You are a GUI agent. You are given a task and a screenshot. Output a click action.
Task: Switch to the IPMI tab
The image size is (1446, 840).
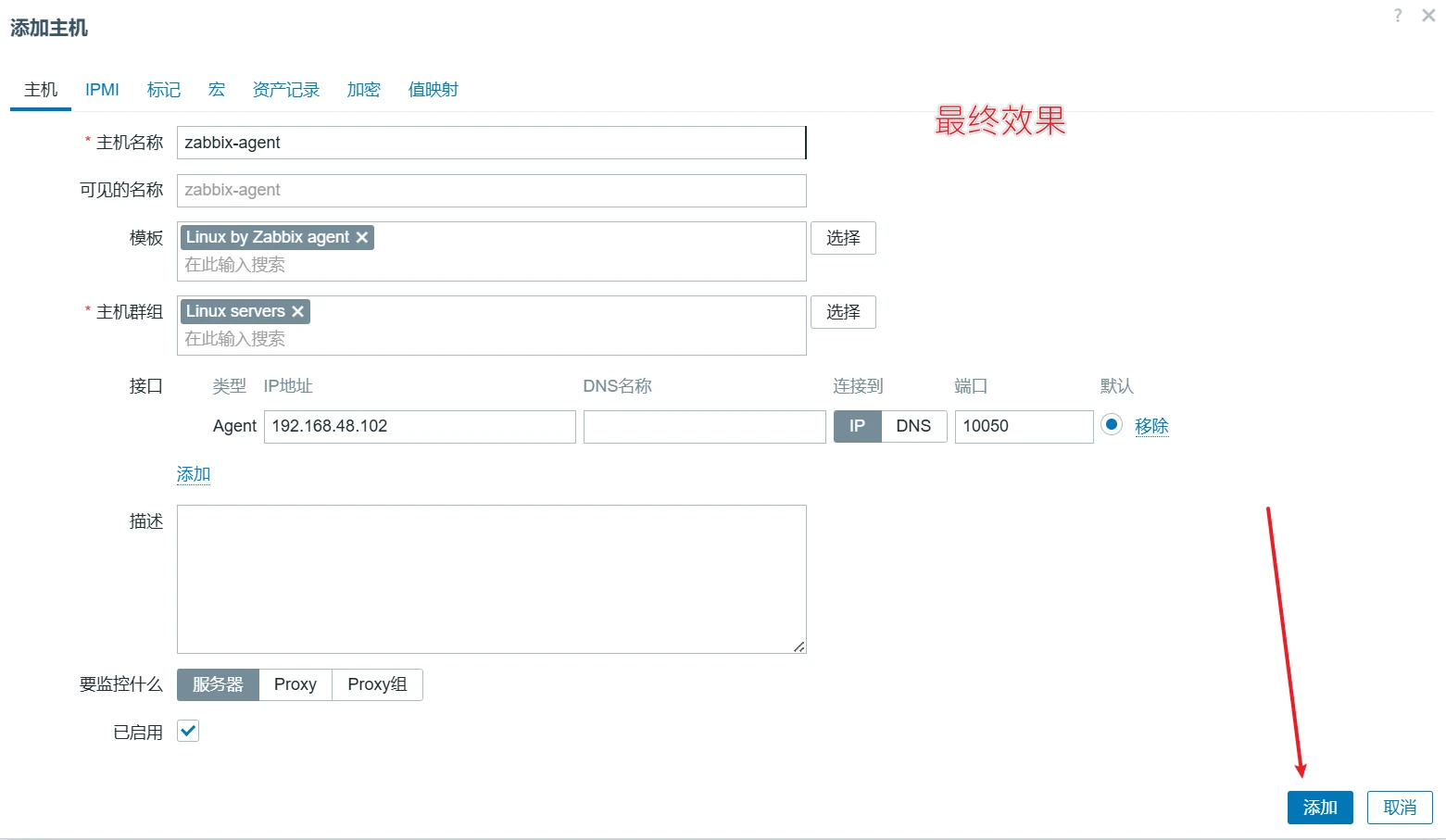click(x=102, y=90)
